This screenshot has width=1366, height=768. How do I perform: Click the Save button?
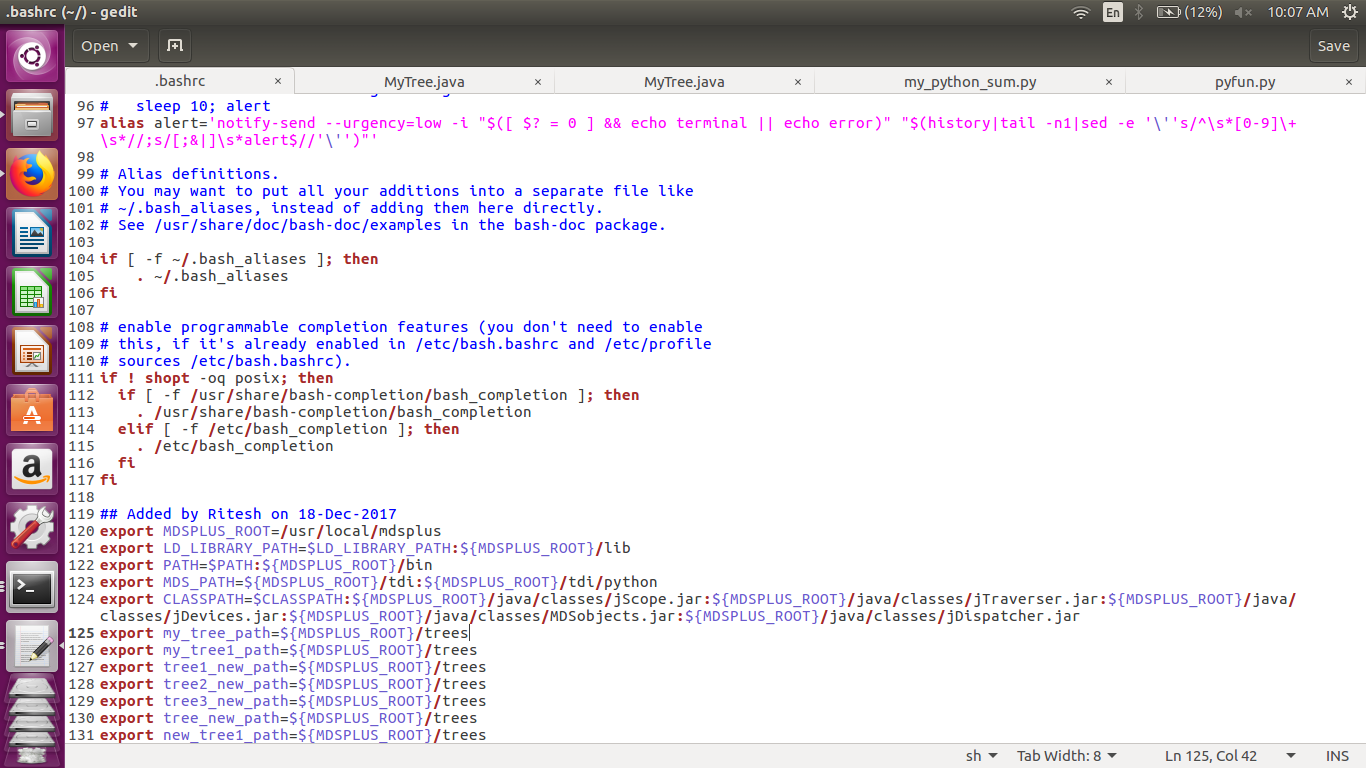[x=1334, y=45]
